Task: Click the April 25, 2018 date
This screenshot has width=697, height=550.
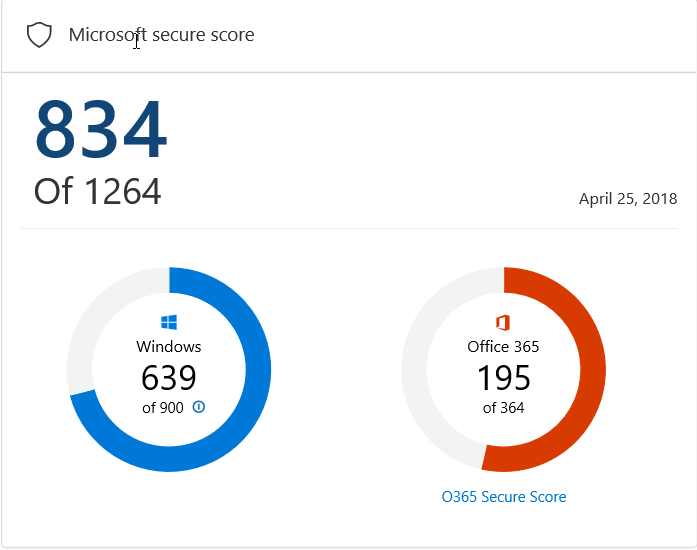Action: click(627, 199)
